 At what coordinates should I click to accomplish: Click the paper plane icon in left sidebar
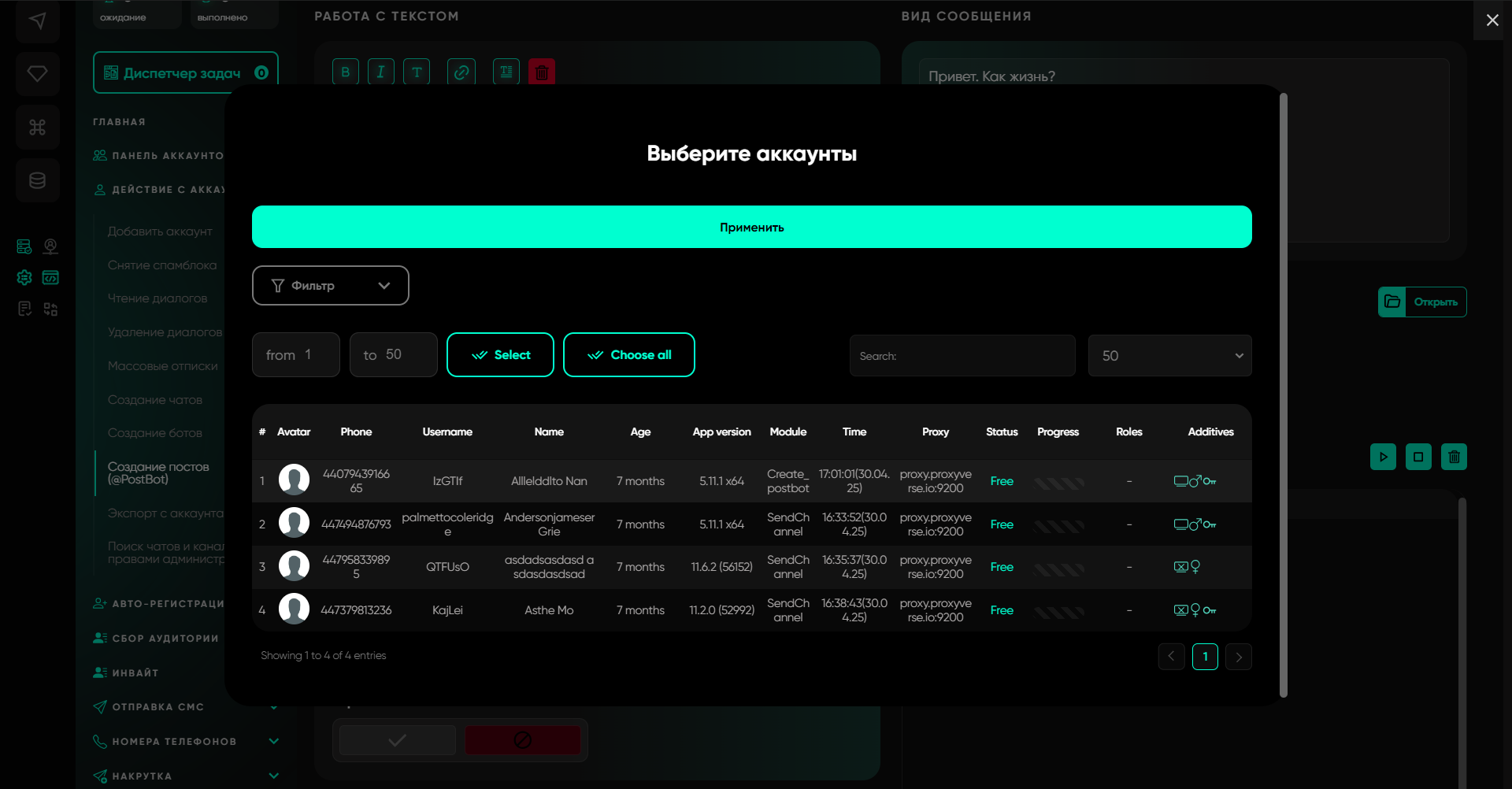[37, 20]
